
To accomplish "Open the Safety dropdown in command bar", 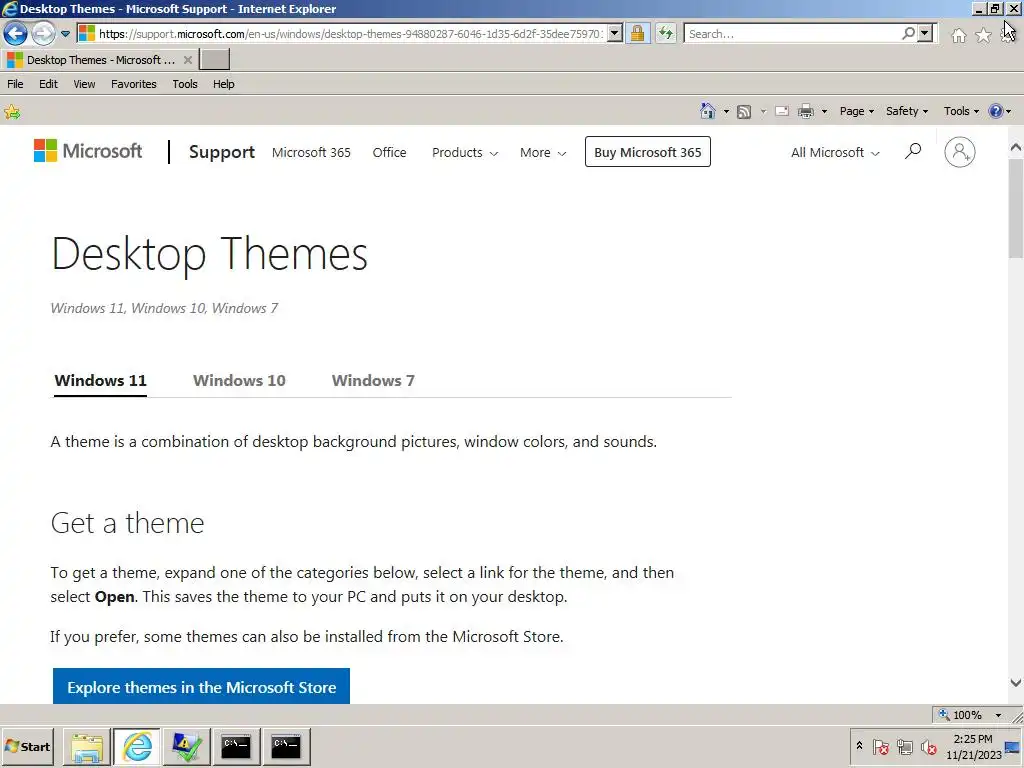I will (x=907, y=111).
